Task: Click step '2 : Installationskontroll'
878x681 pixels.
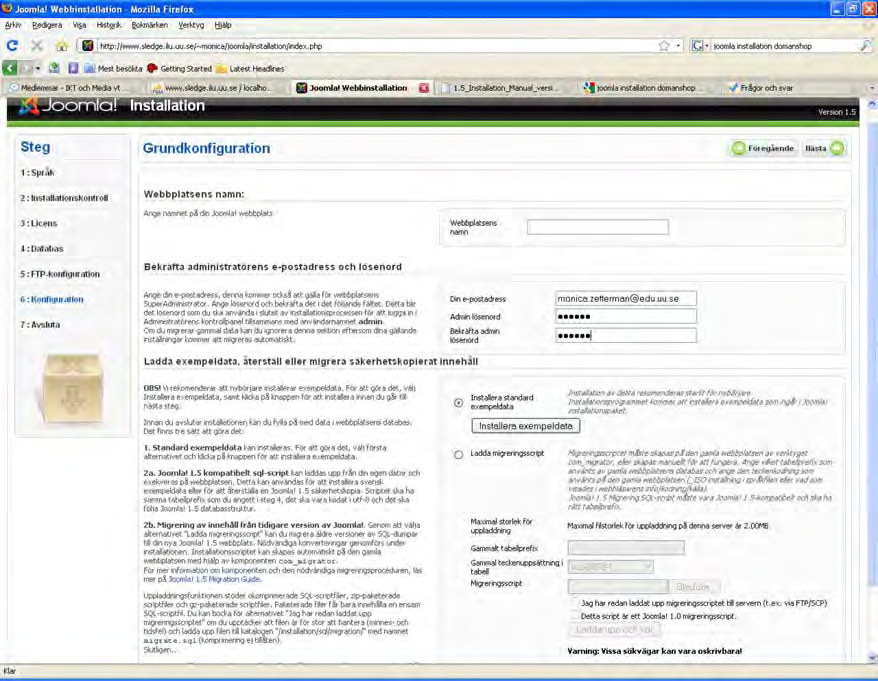Action: 64,198
